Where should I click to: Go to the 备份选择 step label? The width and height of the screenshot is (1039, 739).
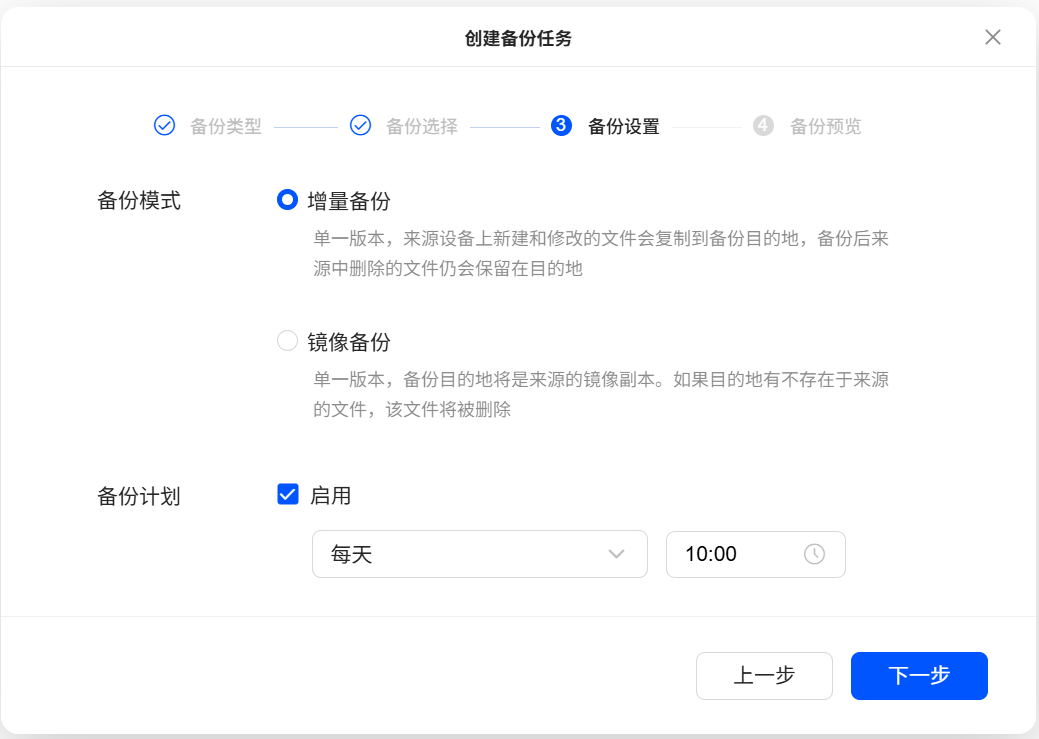click(422, 127)
